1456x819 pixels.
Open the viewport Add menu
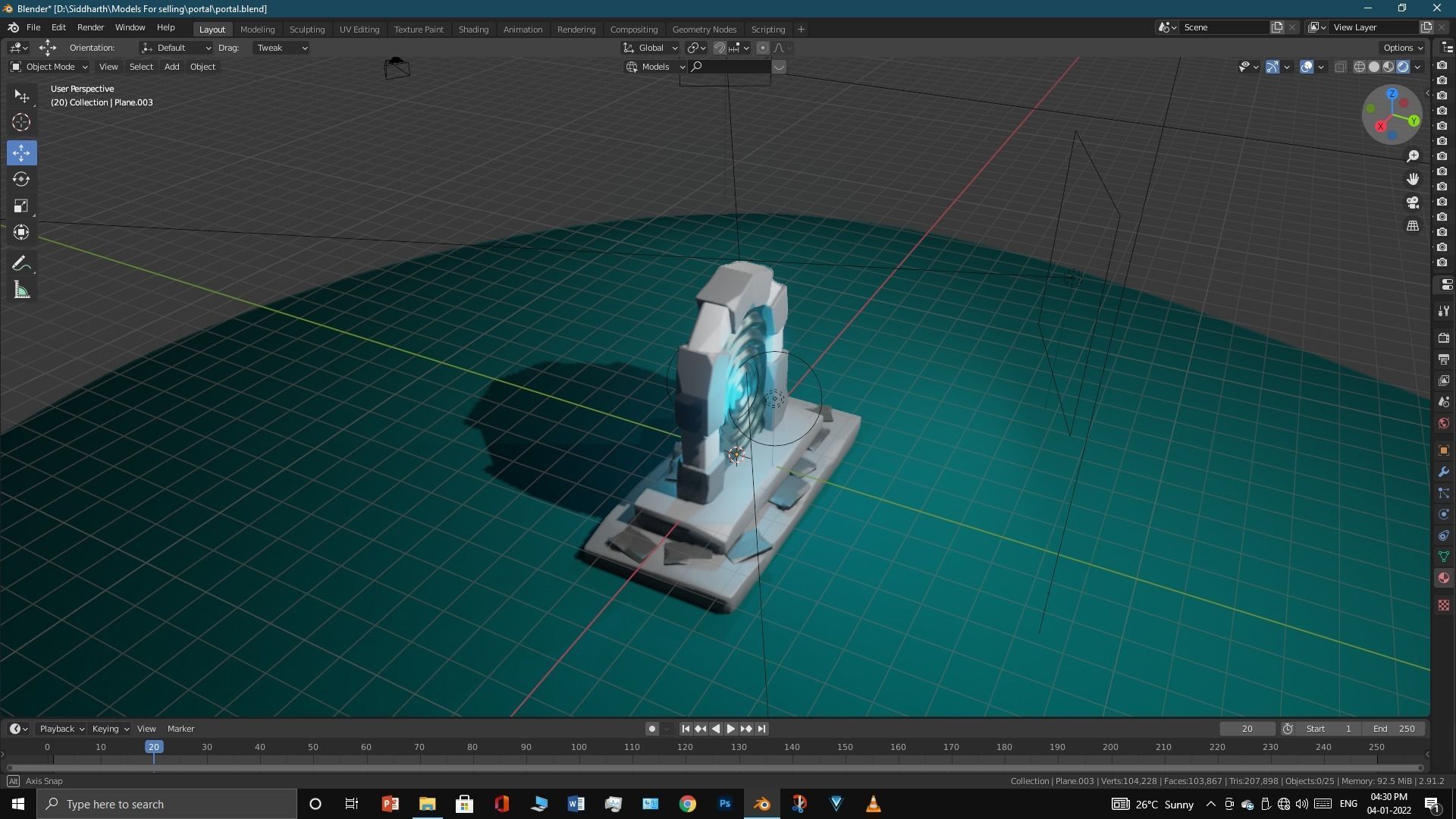point(171,67)
